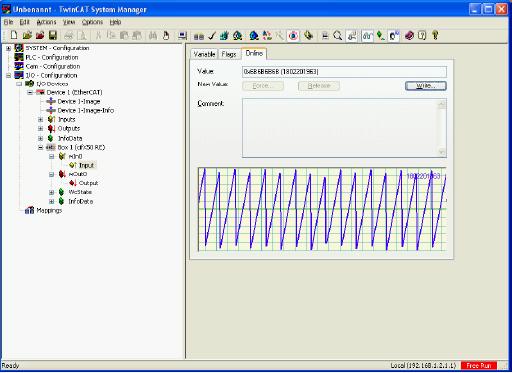Viewport: 512px width, 373px height.
Task: Select the Online tab
Action: [x=254, y=53]
